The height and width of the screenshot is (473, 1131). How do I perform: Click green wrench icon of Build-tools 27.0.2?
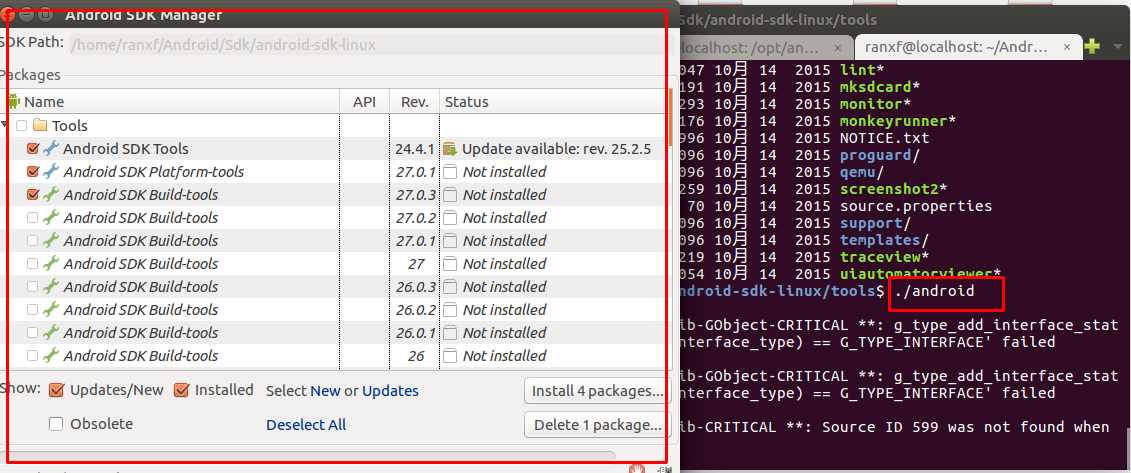pyautogui.click(x=50, y=218)
